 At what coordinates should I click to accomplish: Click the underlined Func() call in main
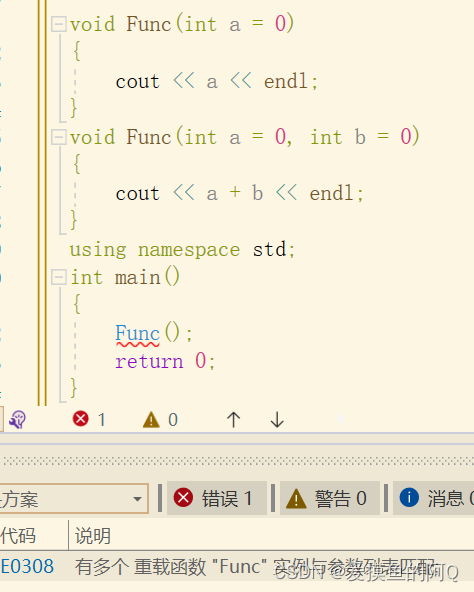pyautogui.click(x=154, y=333)
